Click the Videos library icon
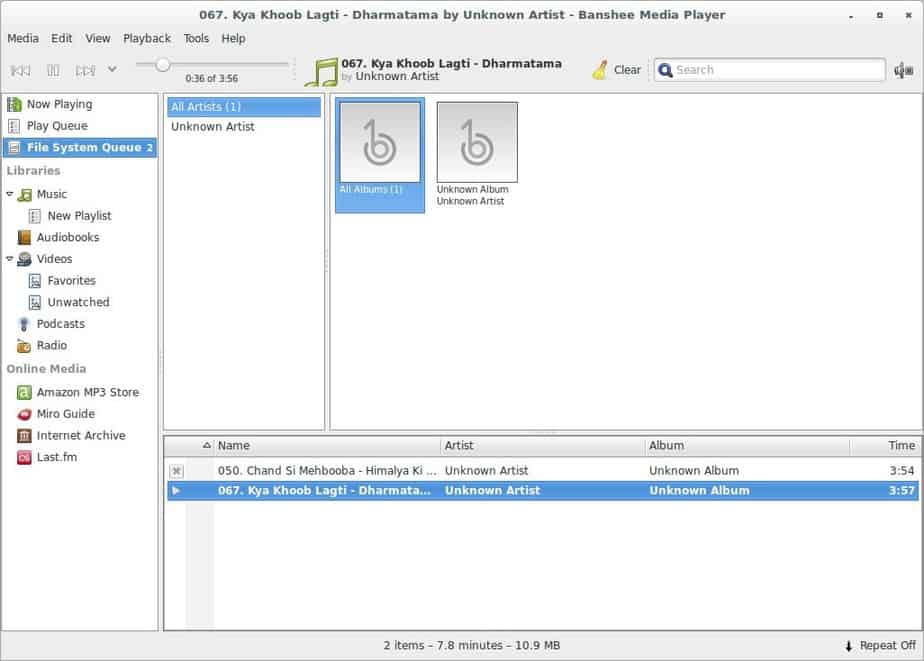Image resolution: width=924 pixels, height=661 pixels. pos(25,259)
